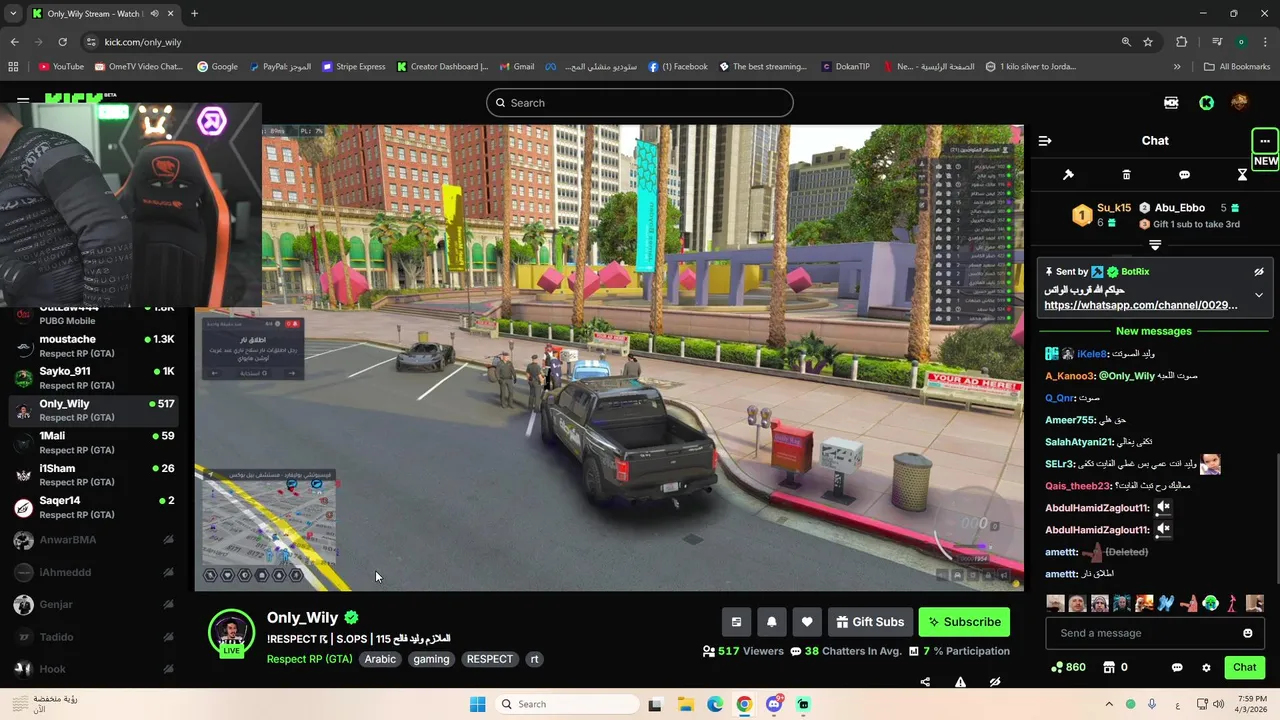Expand the pinned message chevron
The width and height of the screenshot is (1280, 720).
(1259, 296)
